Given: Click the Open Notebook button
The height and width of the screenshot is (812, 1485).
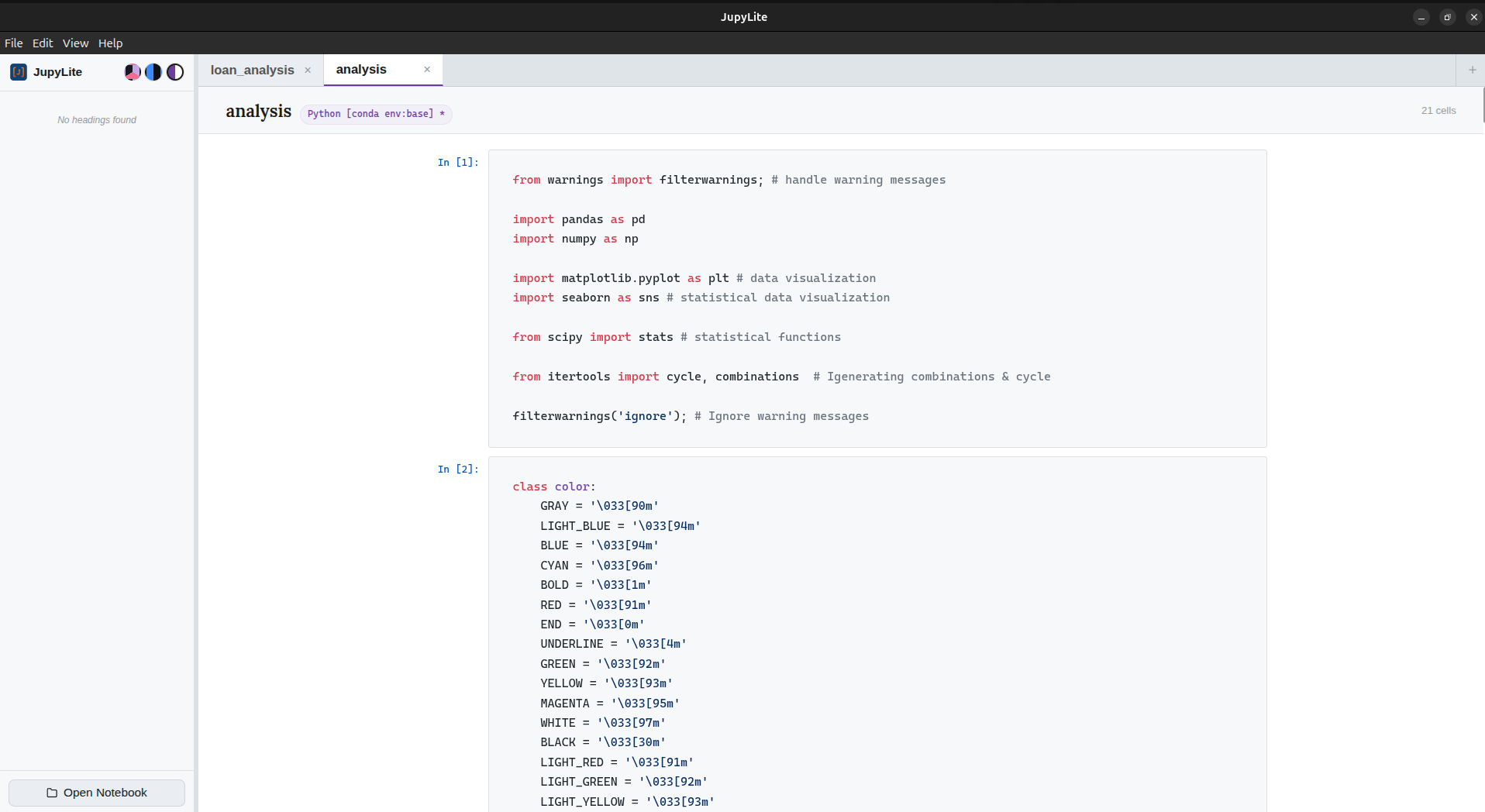Looking at the screenshot, I should [x=97, y=793].
